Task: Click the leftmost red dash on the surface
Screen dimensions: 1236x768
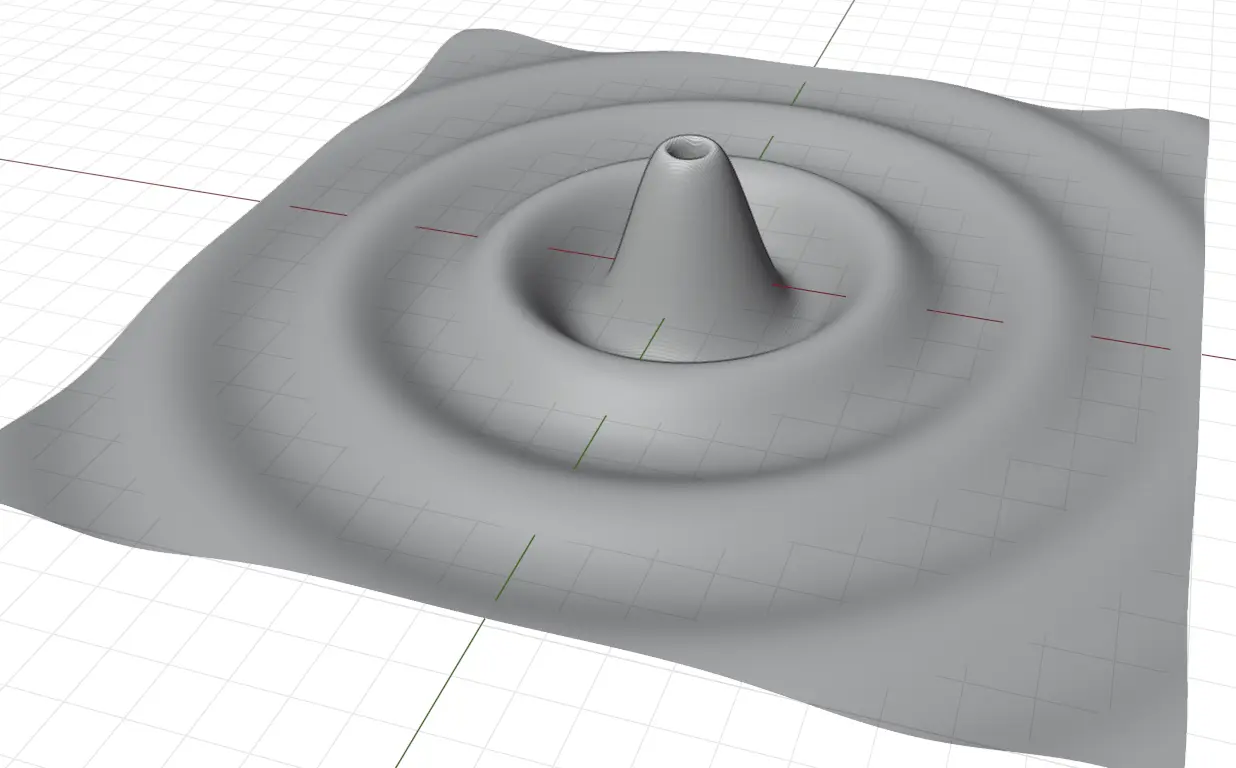Action: (318, 211)
